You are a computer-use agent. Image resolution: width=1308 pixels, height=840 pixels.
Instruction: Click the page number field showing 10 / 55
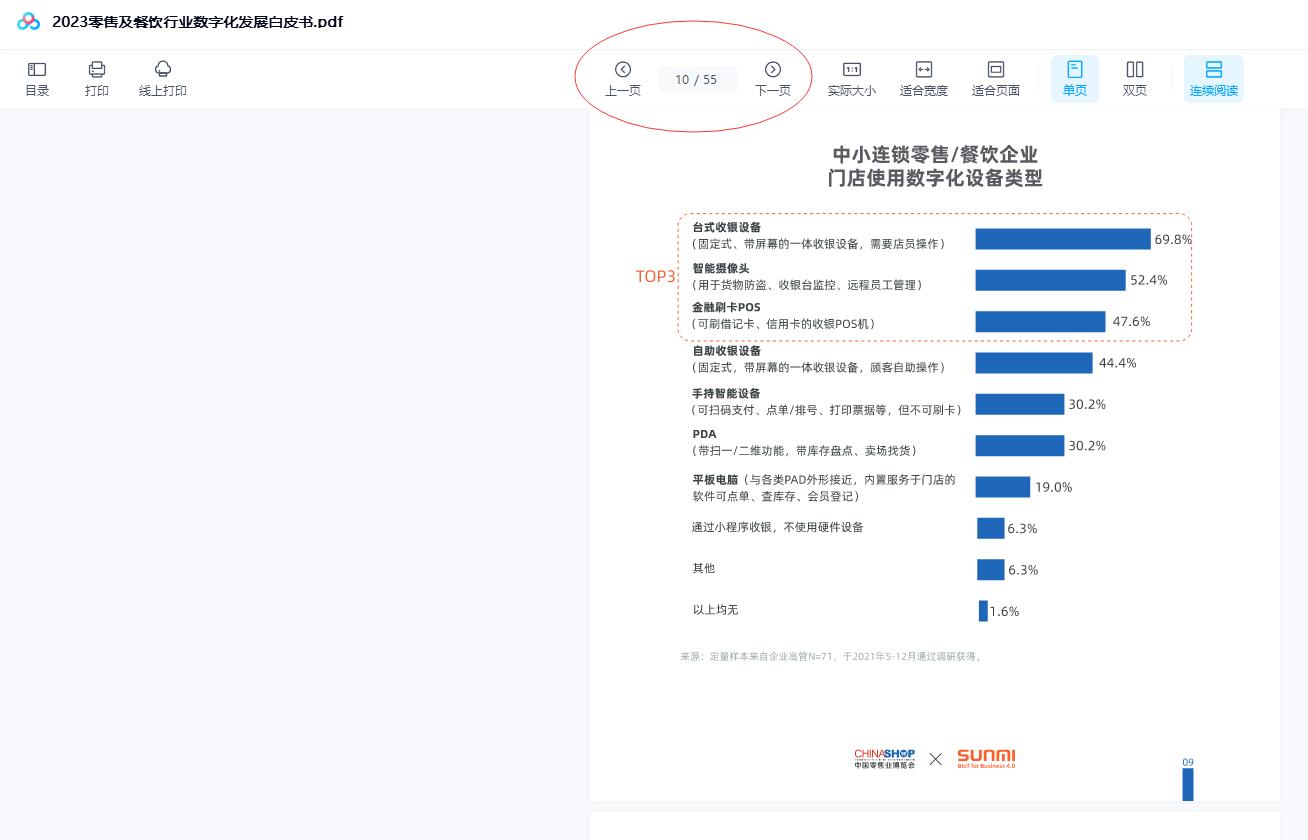696,80
